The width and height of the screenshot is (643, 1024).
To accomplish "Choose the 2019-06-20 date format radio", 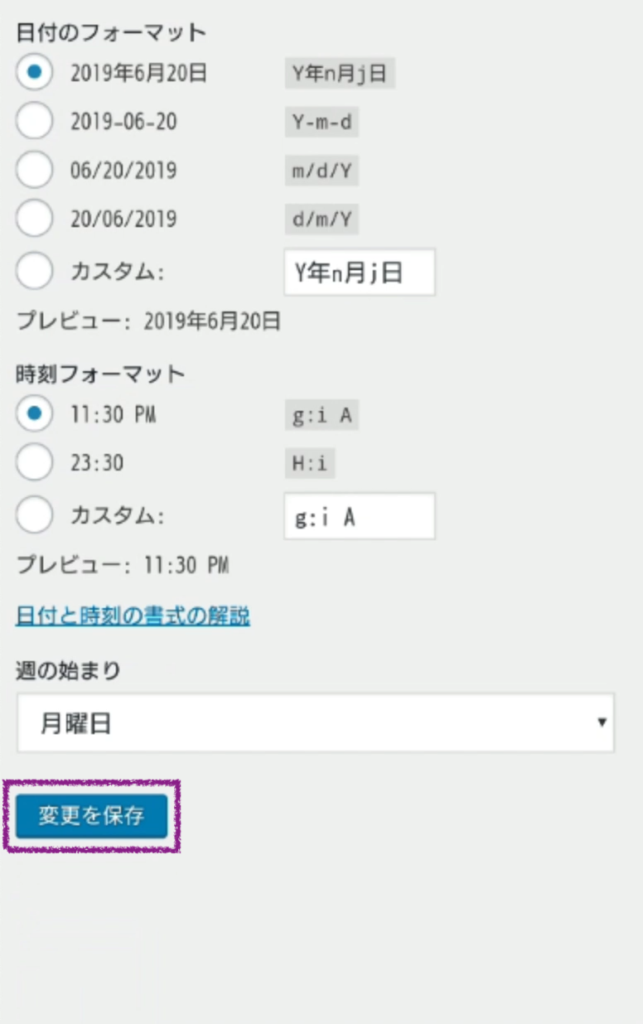I will tap(35, 121).
